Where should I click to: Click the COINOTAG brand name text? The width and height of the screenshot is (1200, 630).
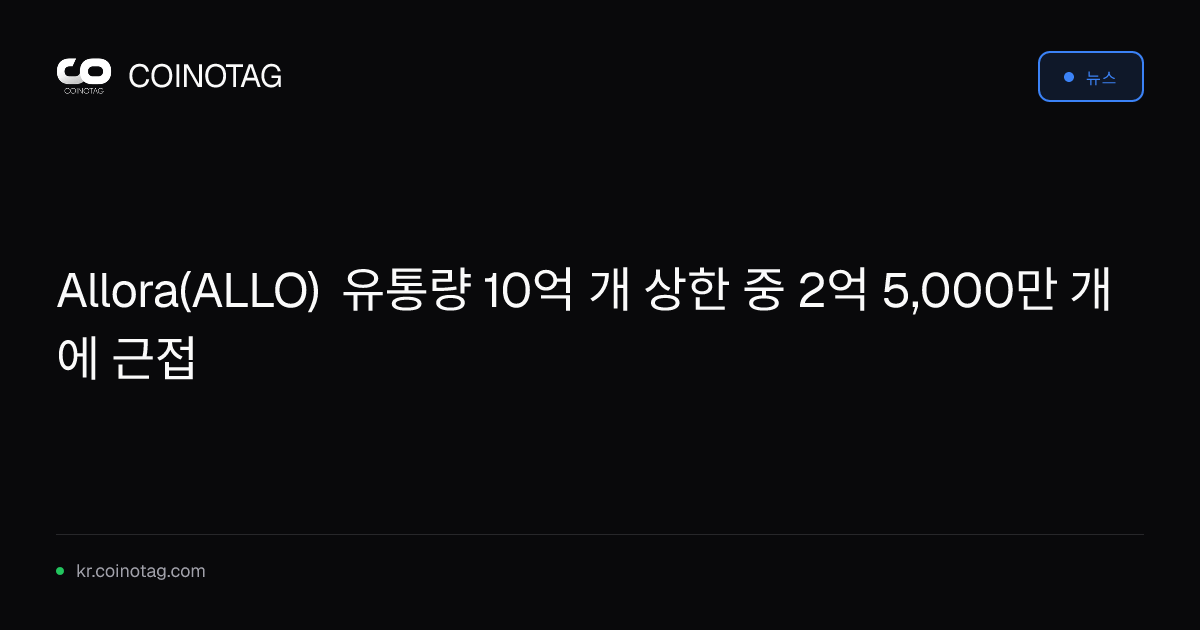click(205, 76)
